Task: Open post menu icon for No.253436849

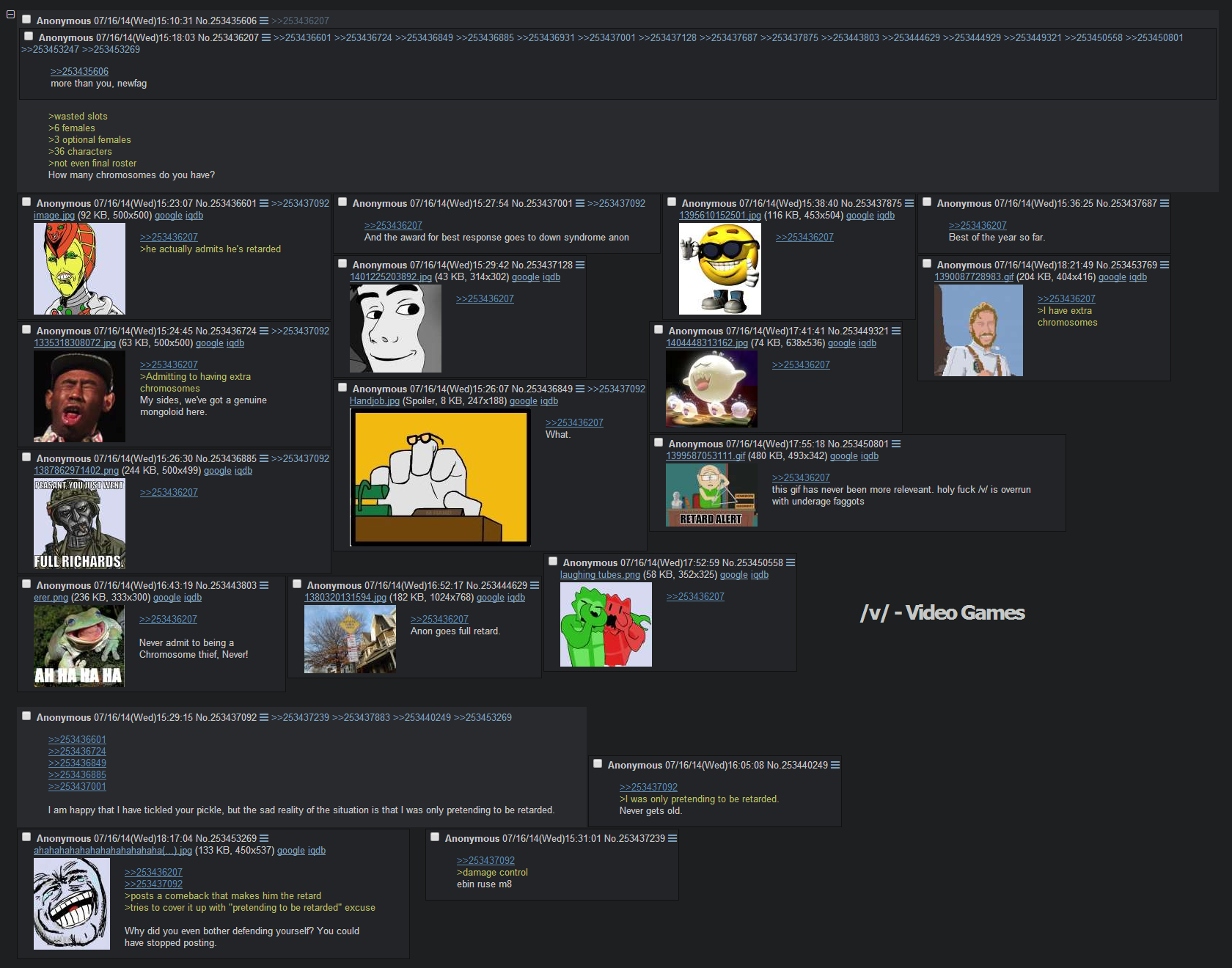Action: (580, 389)
